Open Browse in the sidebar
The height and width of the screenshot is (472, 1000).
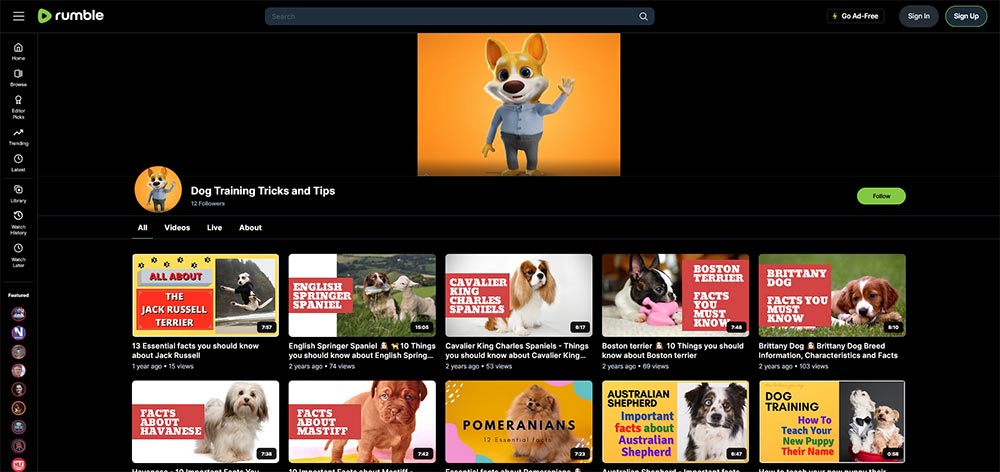tap(18, 78)
